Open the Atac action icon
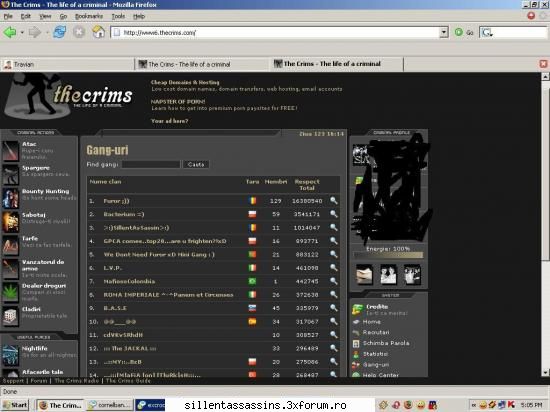The height and width of the screenshot is (412, 550). 10,151
